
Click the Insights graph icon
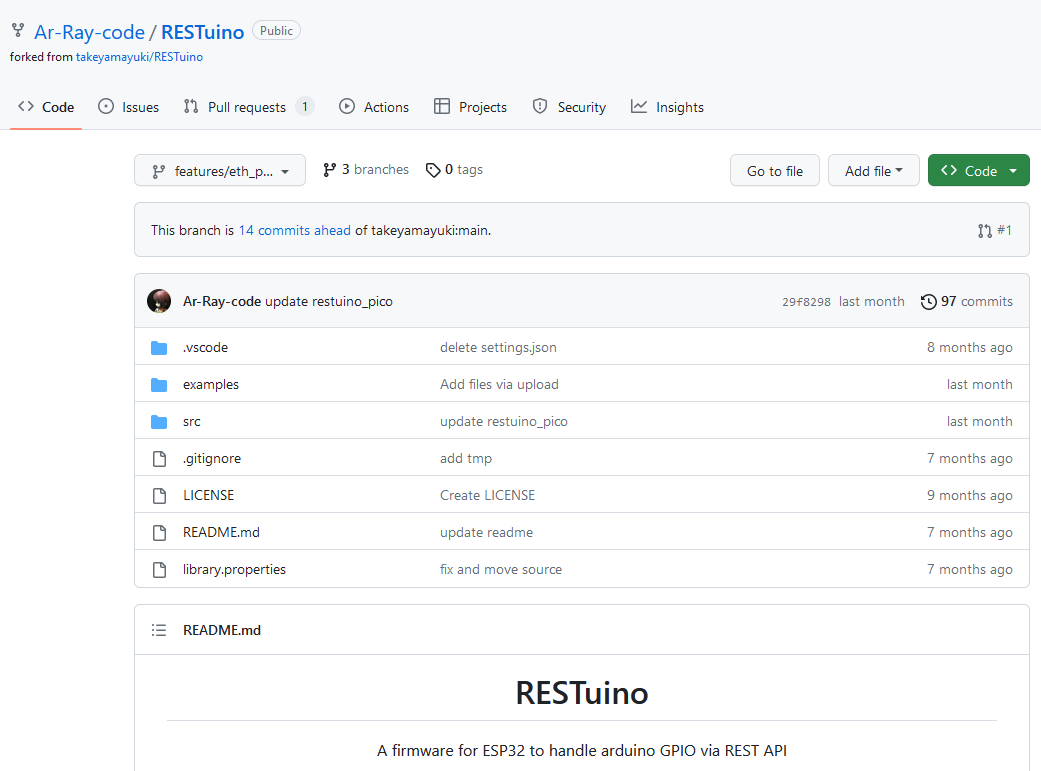[639, 106]
